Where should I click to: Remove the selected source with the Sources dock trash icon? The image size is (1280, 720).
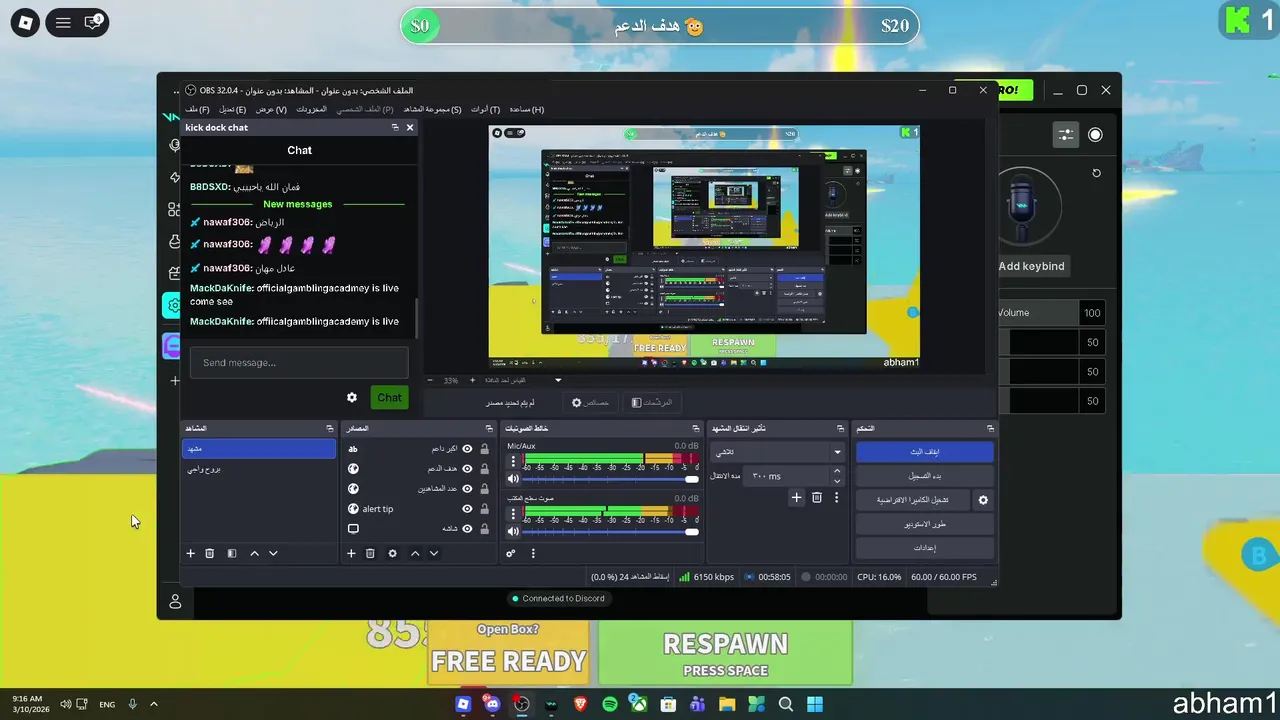(370, 553)
